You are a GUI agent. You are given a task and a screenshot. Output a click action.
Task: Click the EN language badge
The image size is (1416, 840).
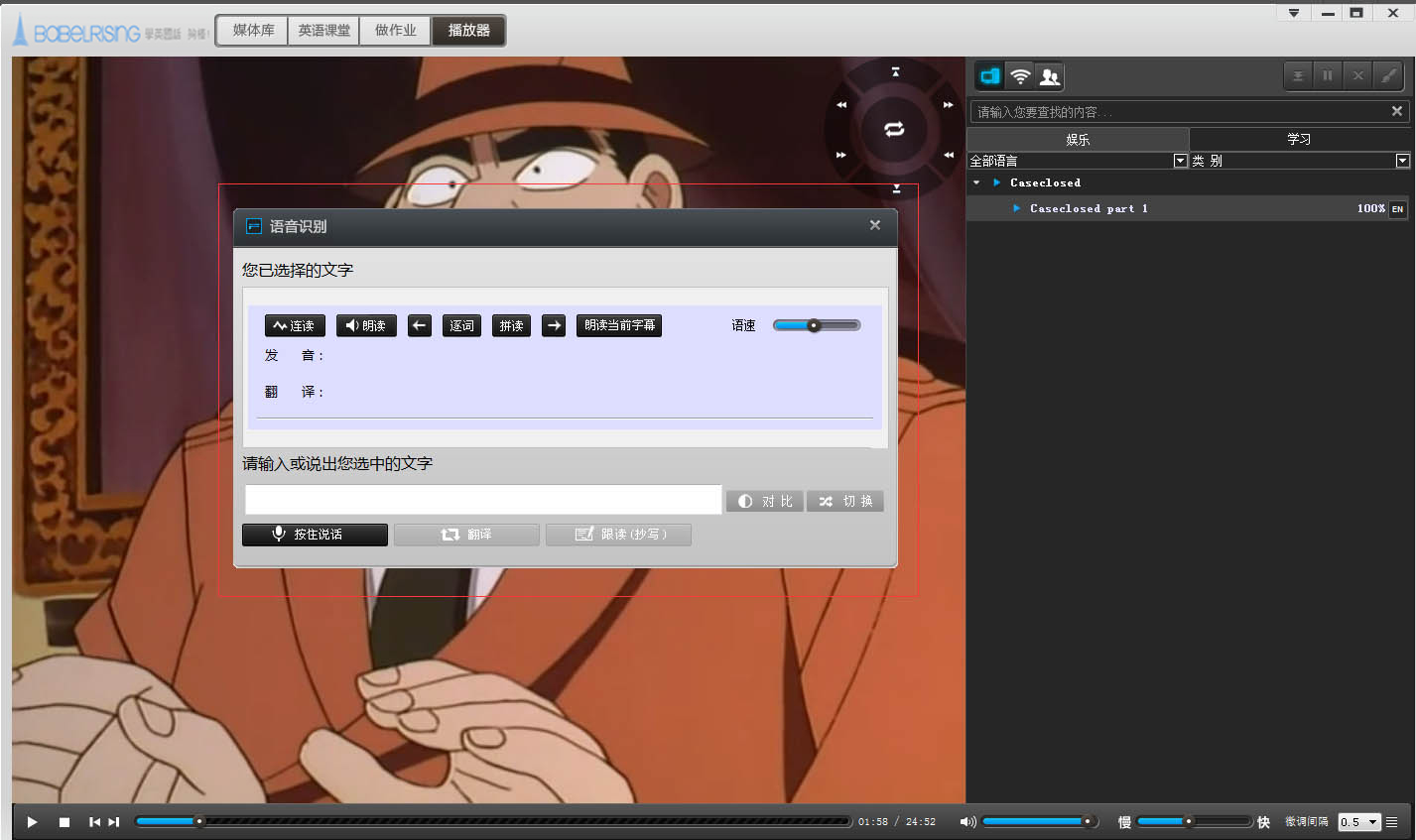click(1397, 208)
